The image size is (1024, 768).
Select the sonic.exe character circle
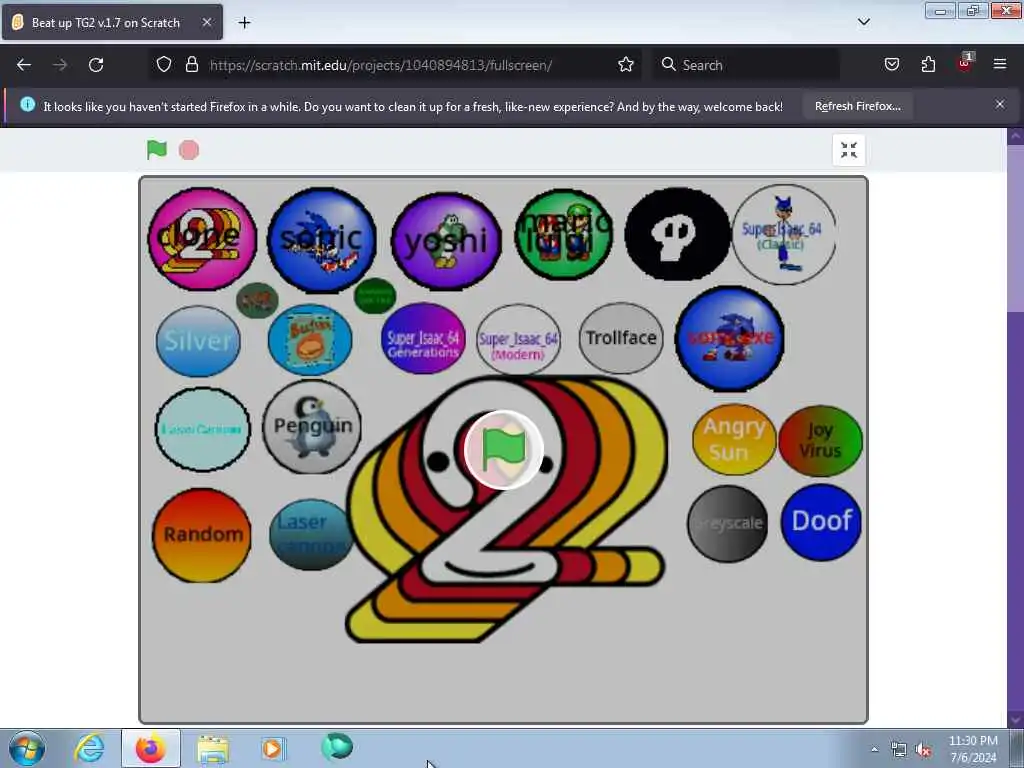(x=729, y=338)
